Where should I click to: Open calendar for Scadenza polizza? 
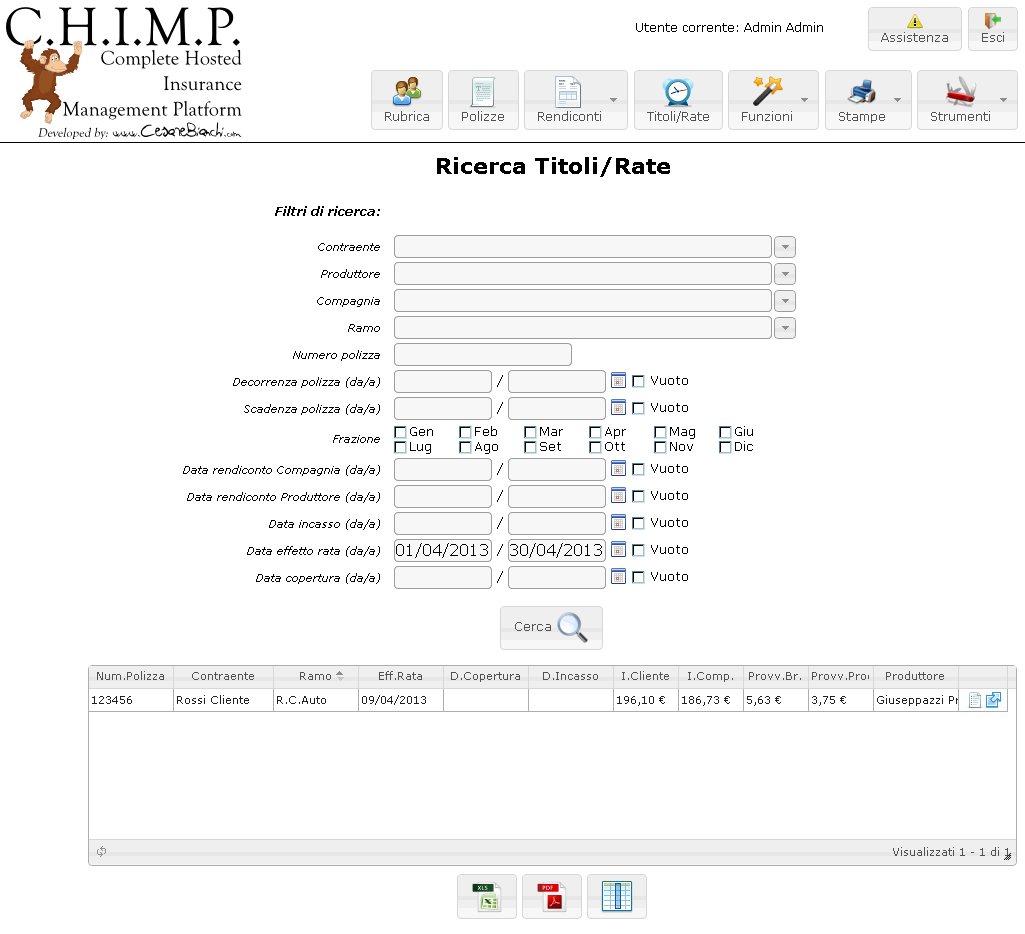click(618, 407)
